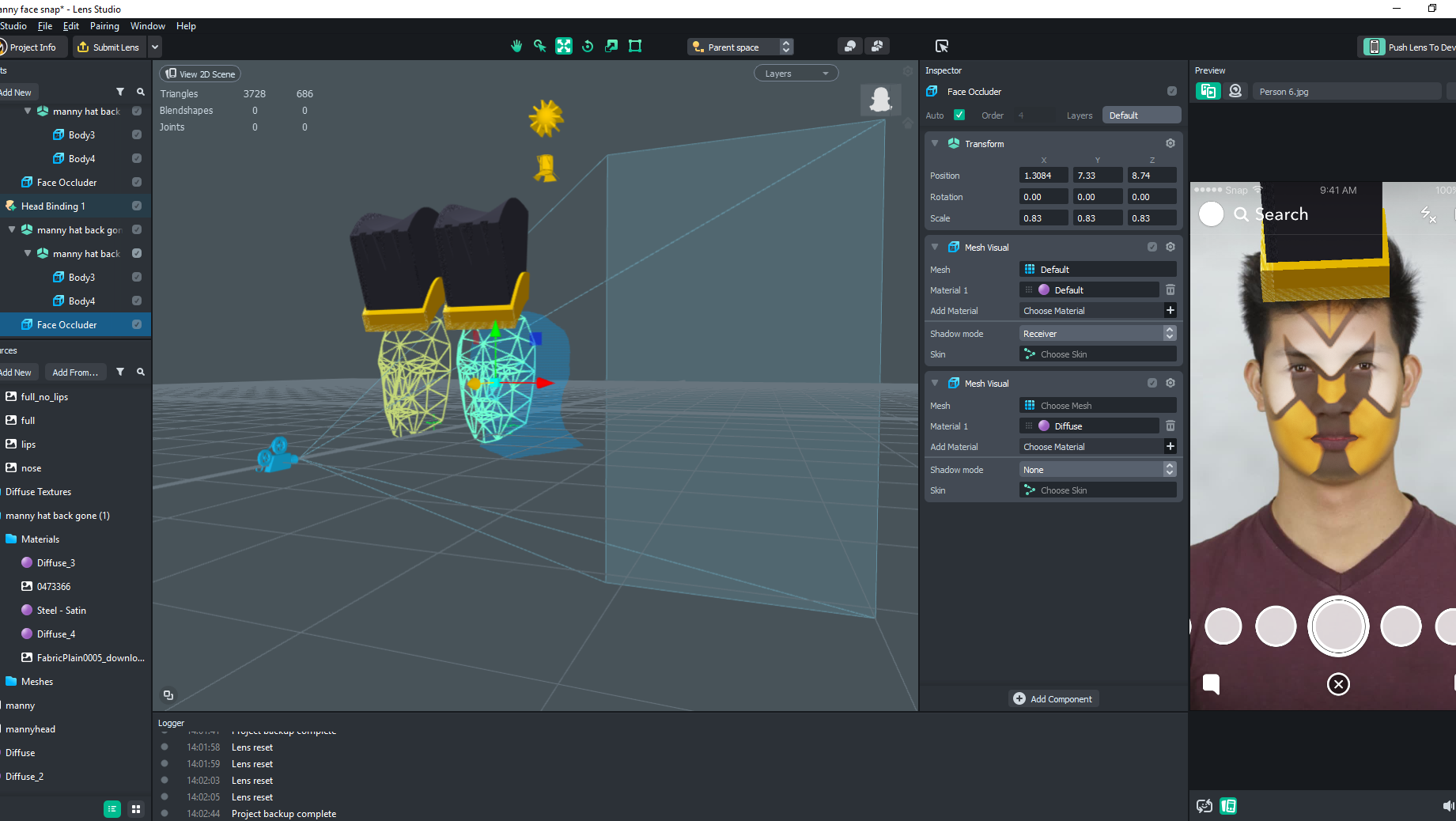Toggle the device frame preview icon

point(1228,806)
